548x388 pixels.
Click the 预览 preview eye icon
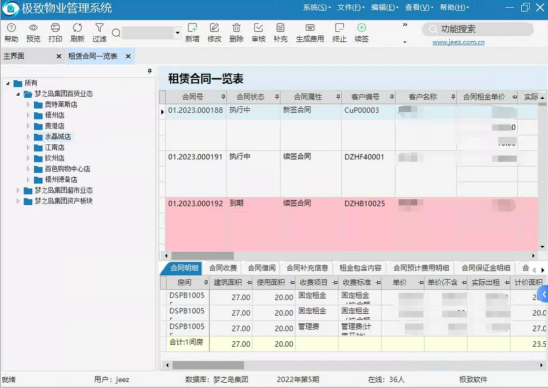click(33, 28)
